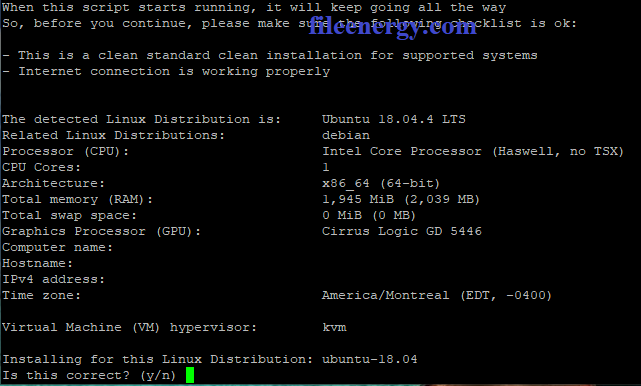Click the '1,945 MiB (2,039 MB)' memory value
Screen dimensions: 641x386
coord(401,200)
